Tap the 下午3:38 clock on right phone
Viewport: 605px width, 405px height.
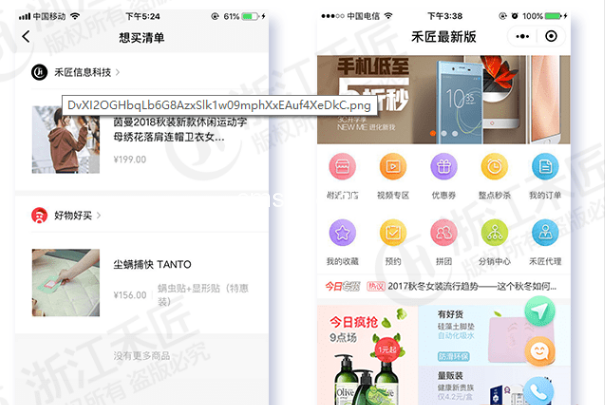445,16
